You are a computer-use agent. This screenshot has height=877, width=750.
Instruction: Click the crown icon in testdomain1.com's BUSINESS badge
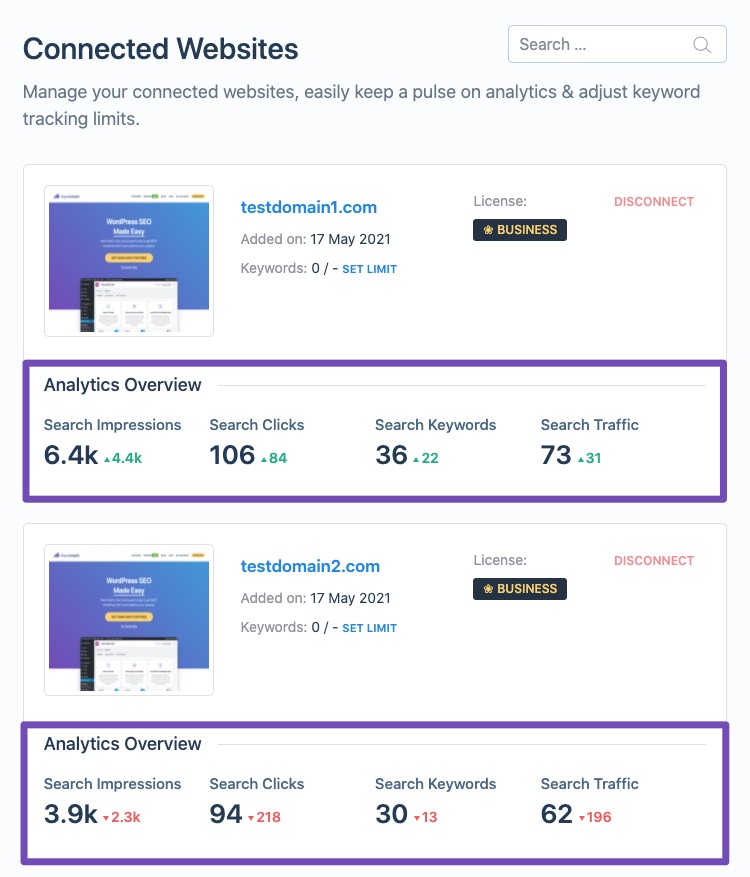488,230
